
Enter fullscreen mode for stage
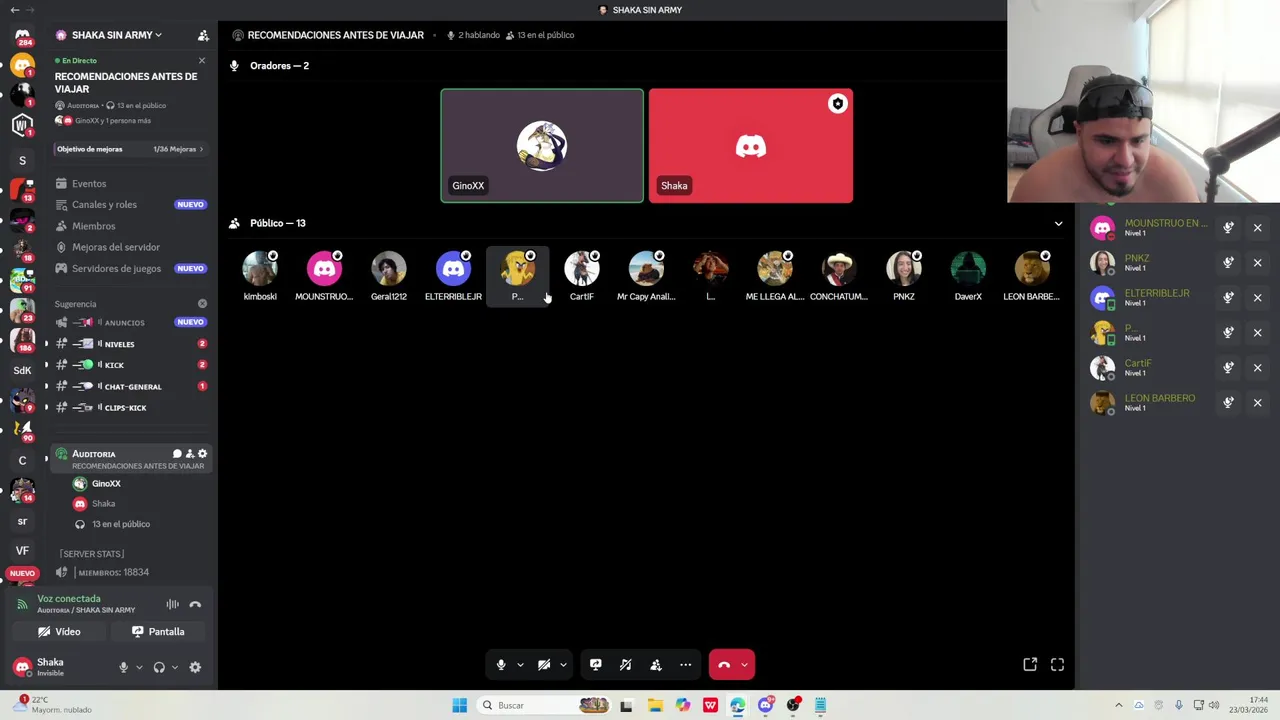tap(1057, 664)
